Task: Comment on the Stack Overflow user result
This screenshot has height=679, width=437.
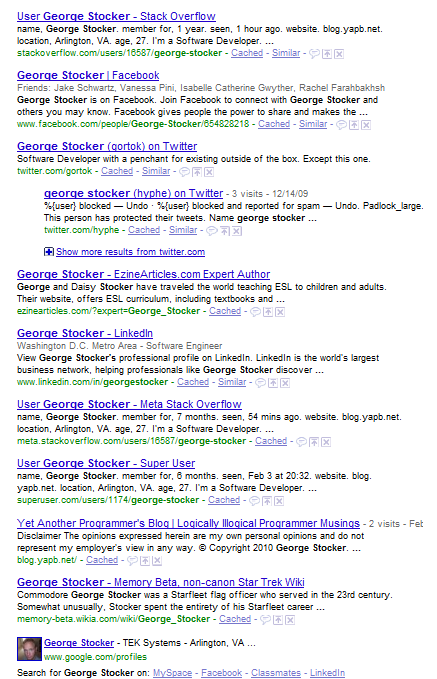Action: click(x=315, y=54)
